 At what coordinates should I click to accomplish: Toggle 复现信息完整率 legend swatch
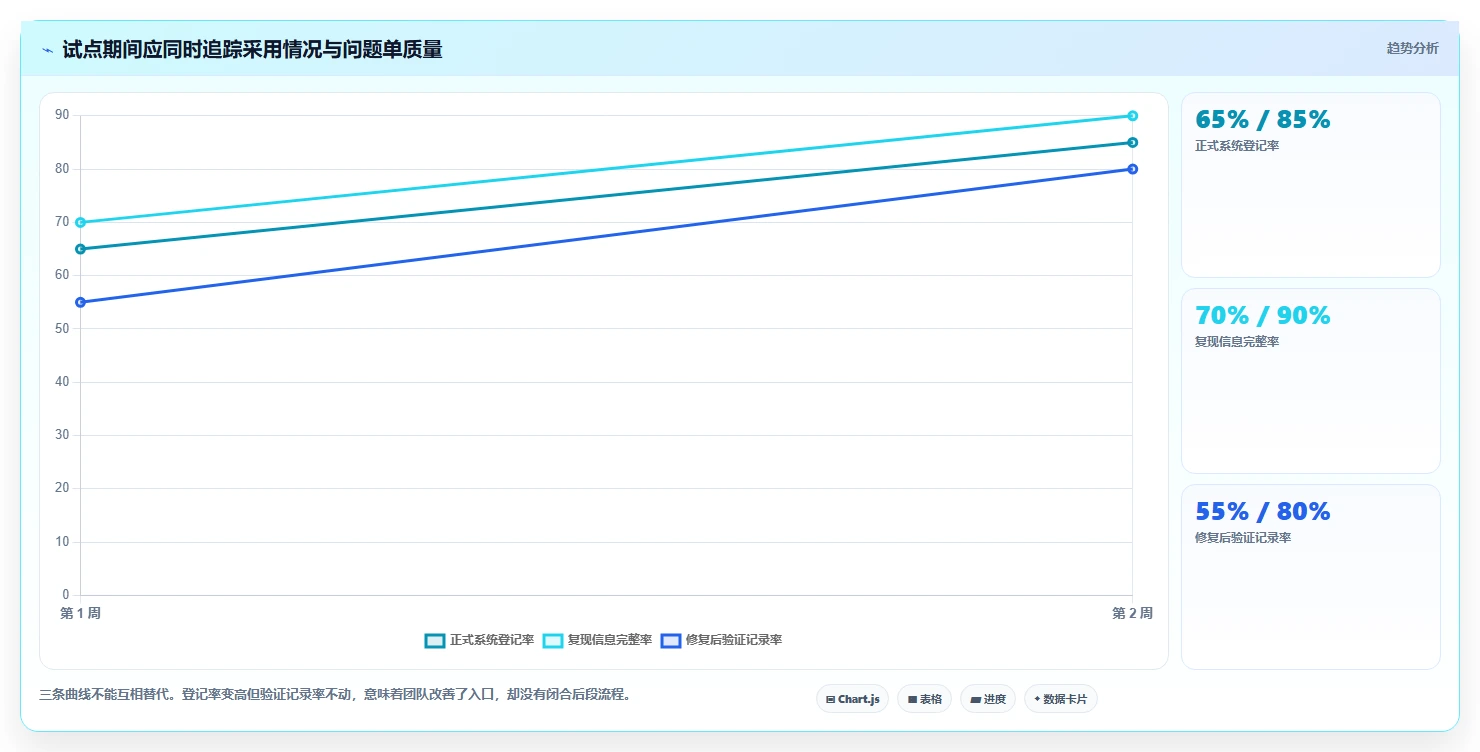pyautogui.click(x=553, y=640)
